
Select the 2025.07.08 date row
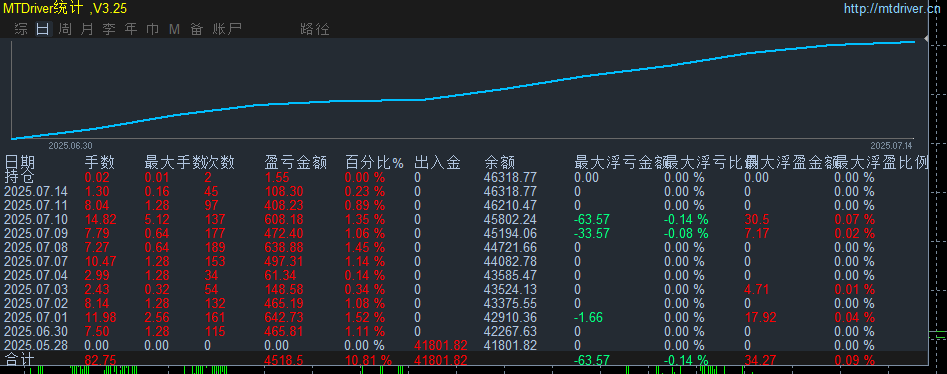point(36,247)
